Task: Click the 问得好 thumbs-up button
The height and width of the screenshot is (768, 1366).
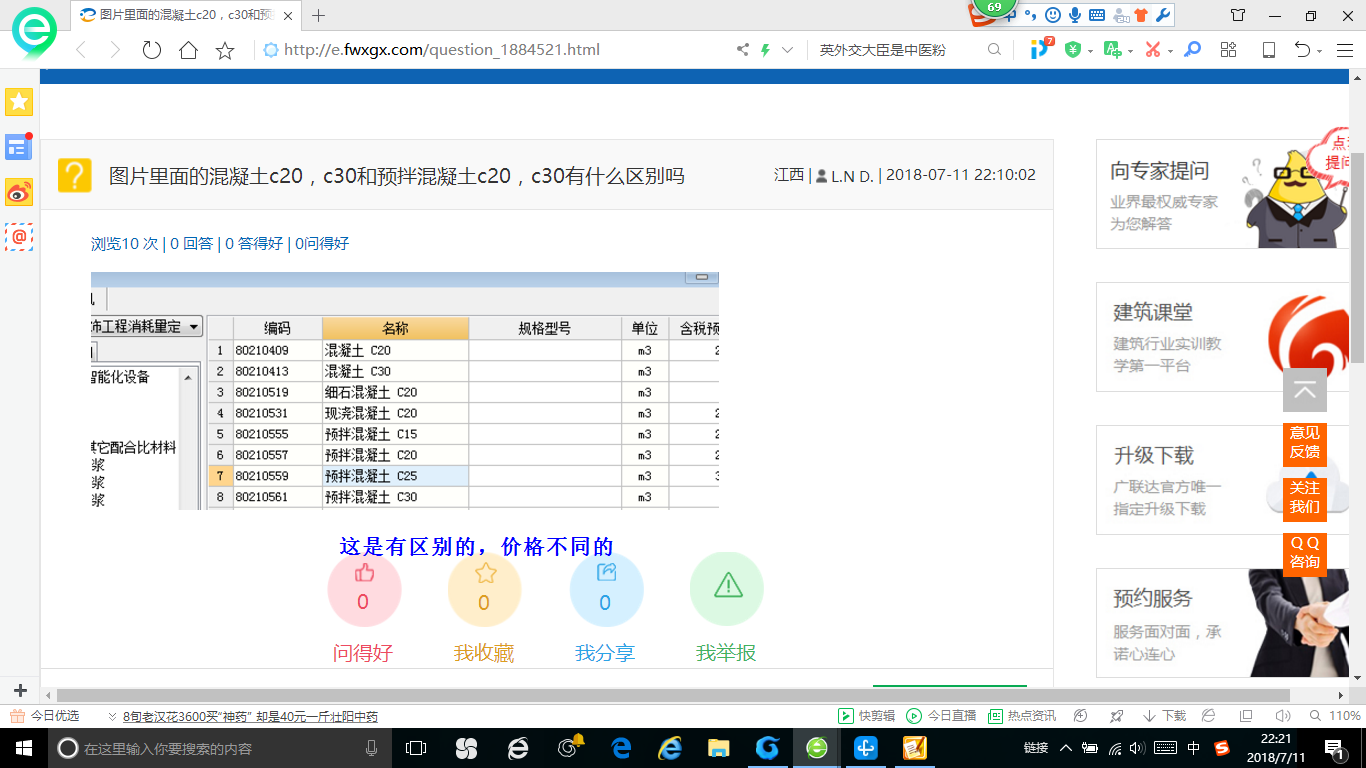Action: [364, 590]
